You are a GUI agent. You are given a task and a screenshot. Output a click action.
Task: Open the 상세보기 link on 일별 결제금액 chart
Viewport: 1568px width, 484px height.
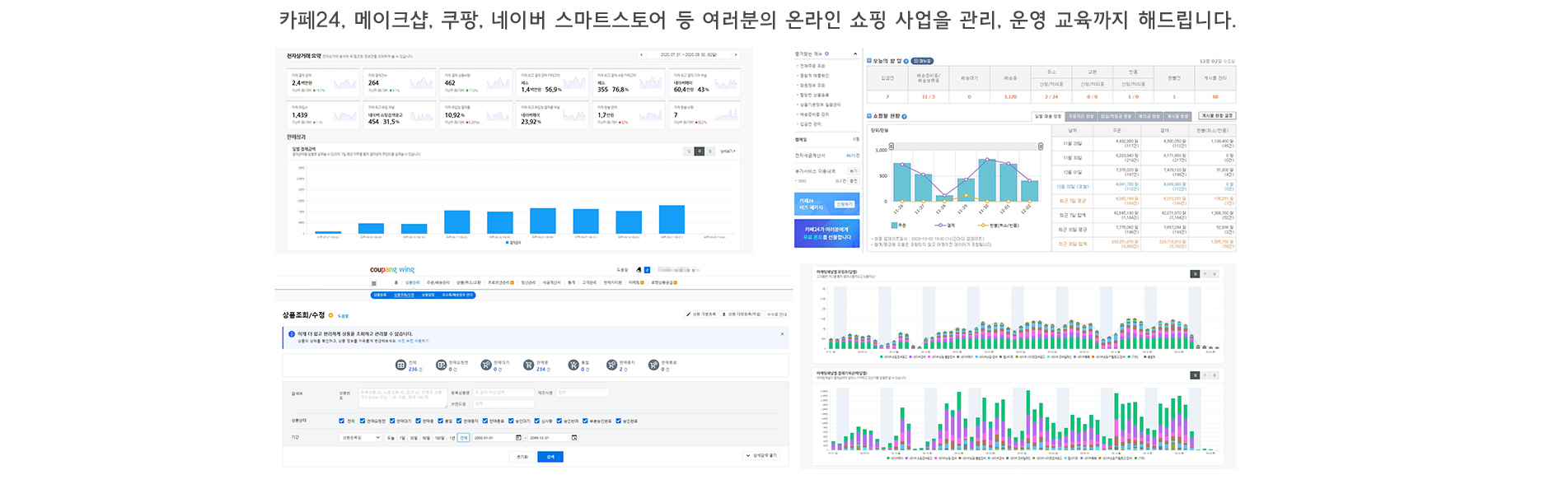(728, 151)
